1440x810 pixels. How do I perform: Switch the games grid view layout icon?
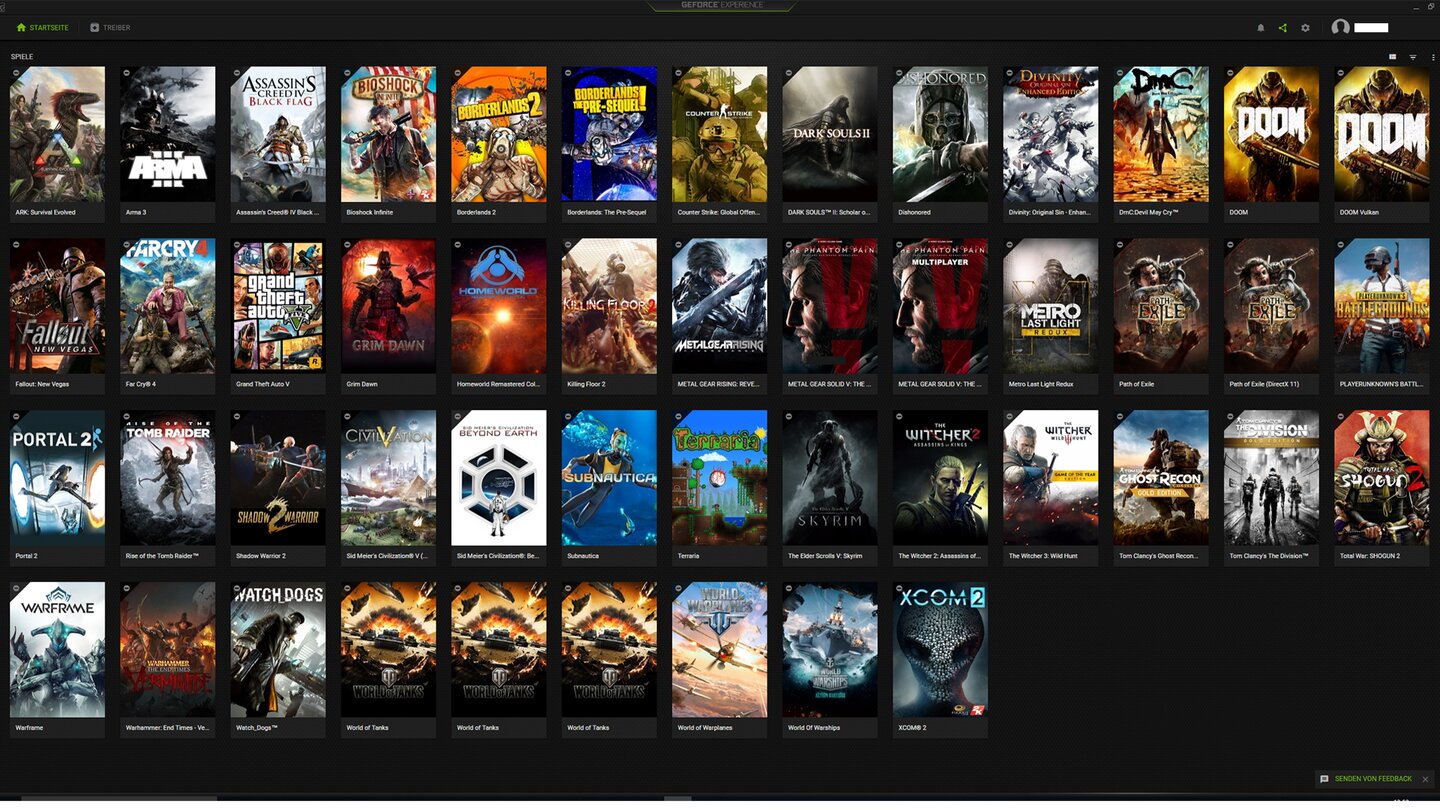tap(1392, 57)
